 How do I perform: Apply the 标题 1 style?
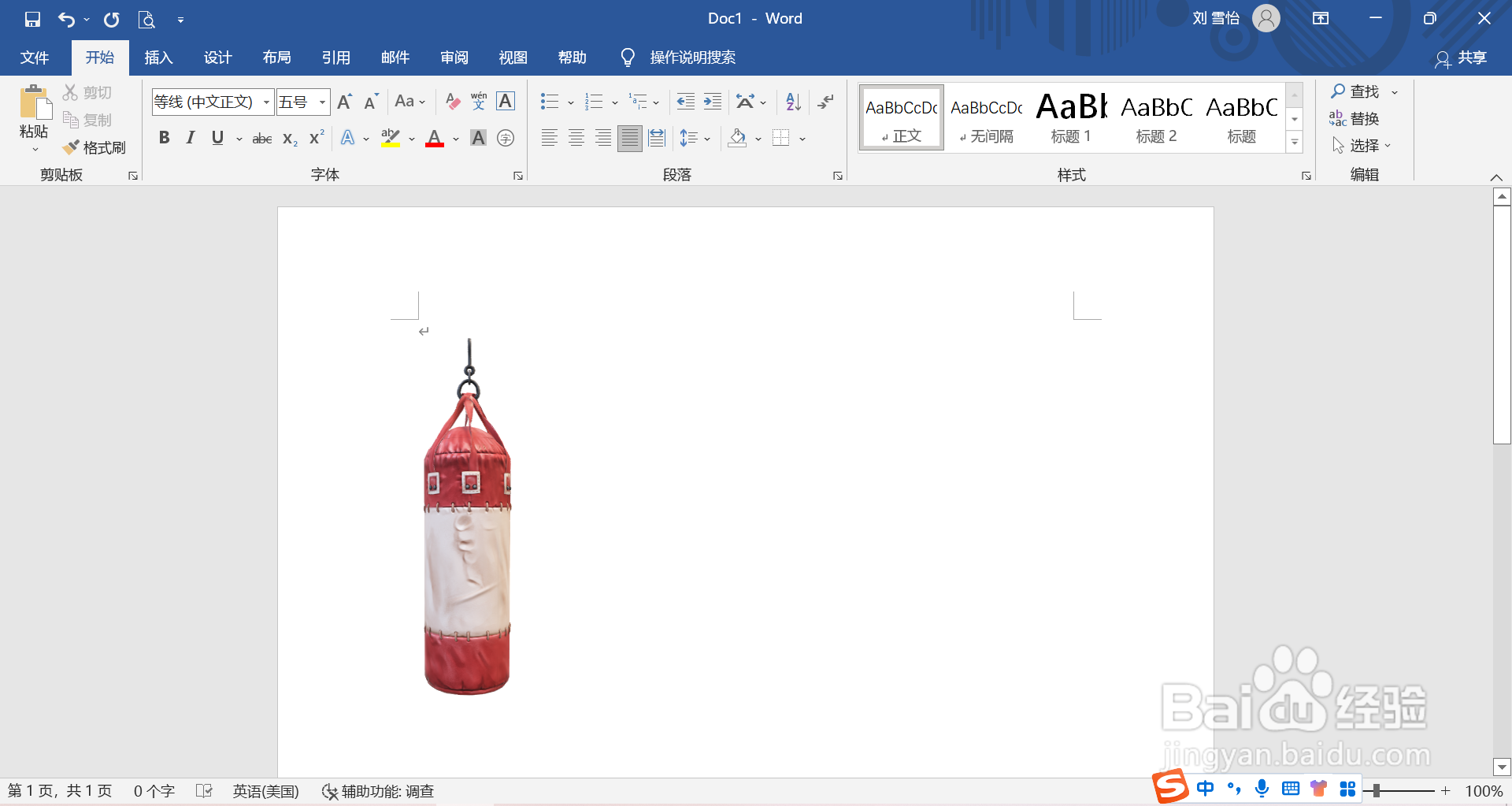coord(1070,117)
